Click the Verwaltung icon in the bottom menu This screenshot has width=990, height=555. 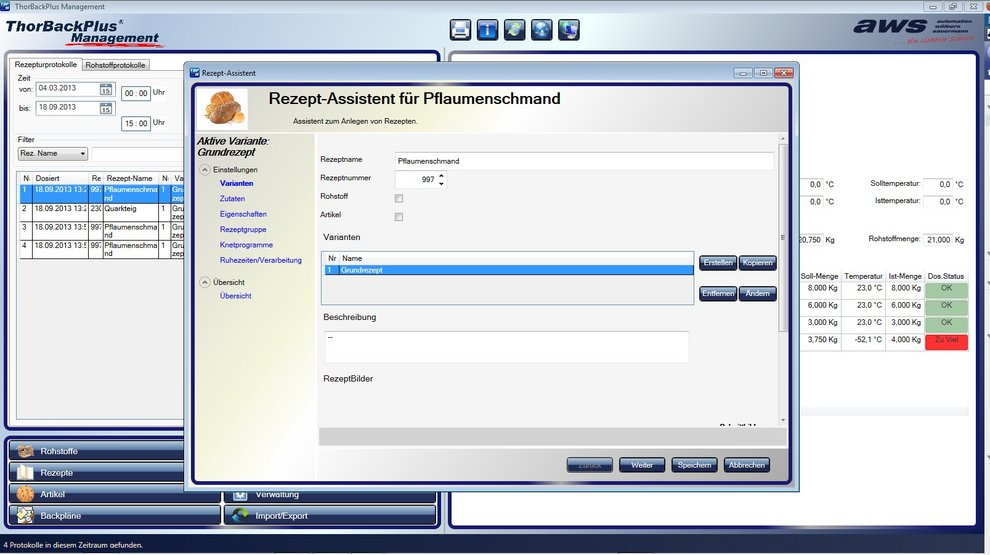click(x=240, y=495)
